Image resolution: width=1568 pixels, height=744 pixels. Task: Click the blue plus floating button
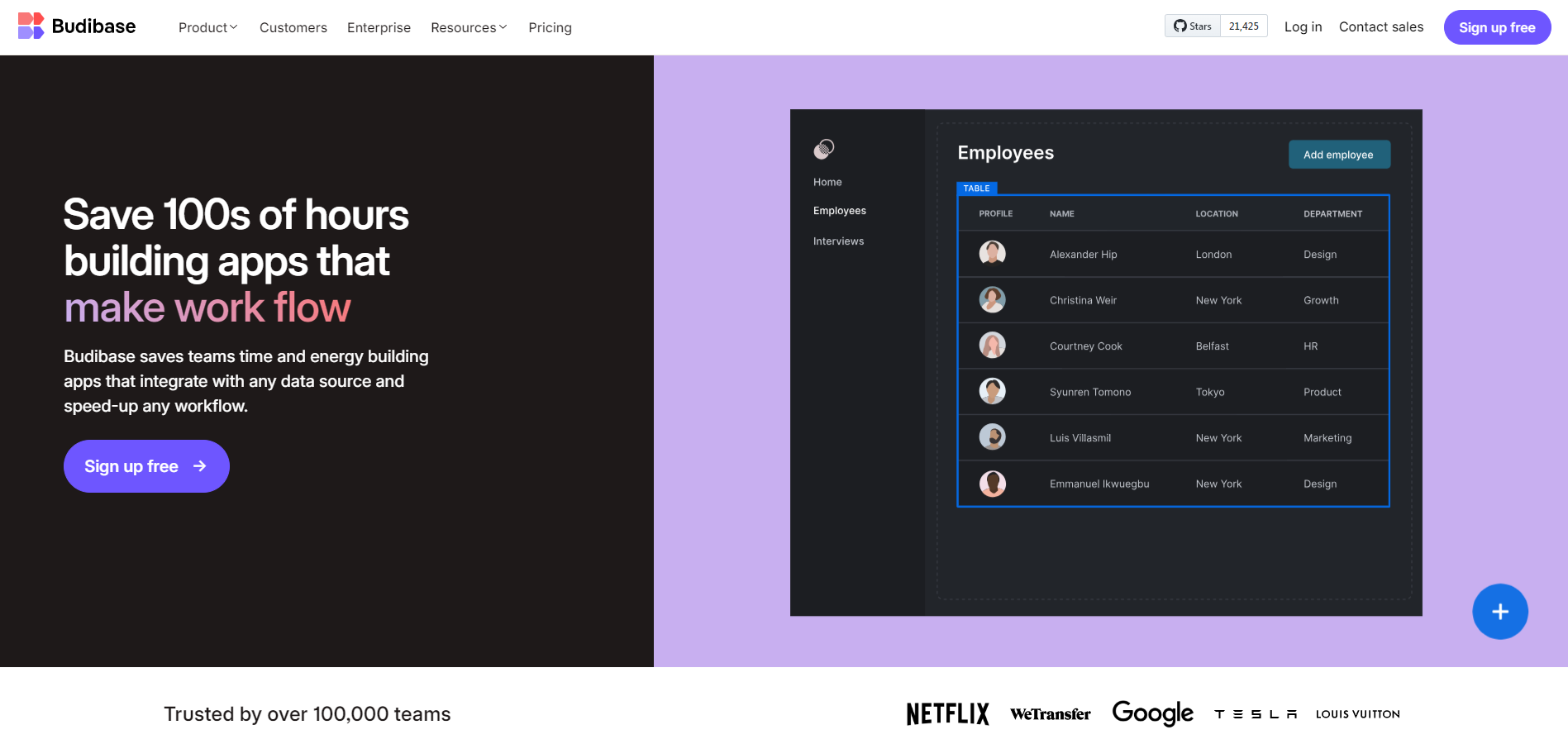tap(1499, 612)
